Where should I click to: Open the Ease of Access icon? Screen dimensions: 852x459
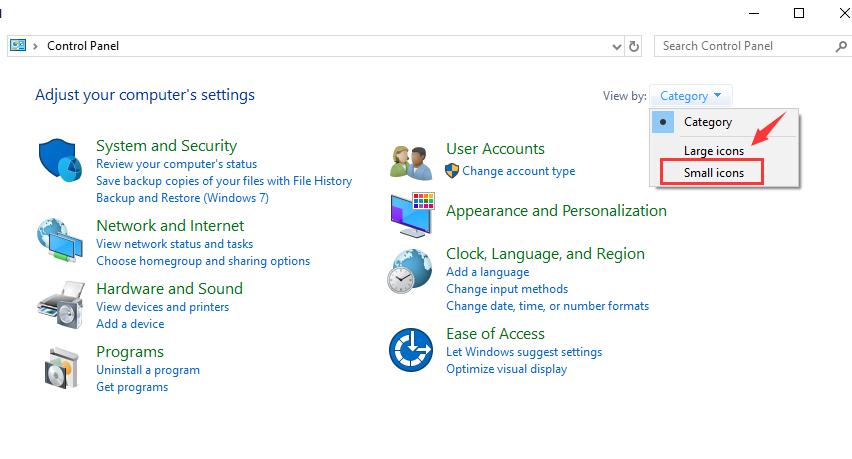410,350
